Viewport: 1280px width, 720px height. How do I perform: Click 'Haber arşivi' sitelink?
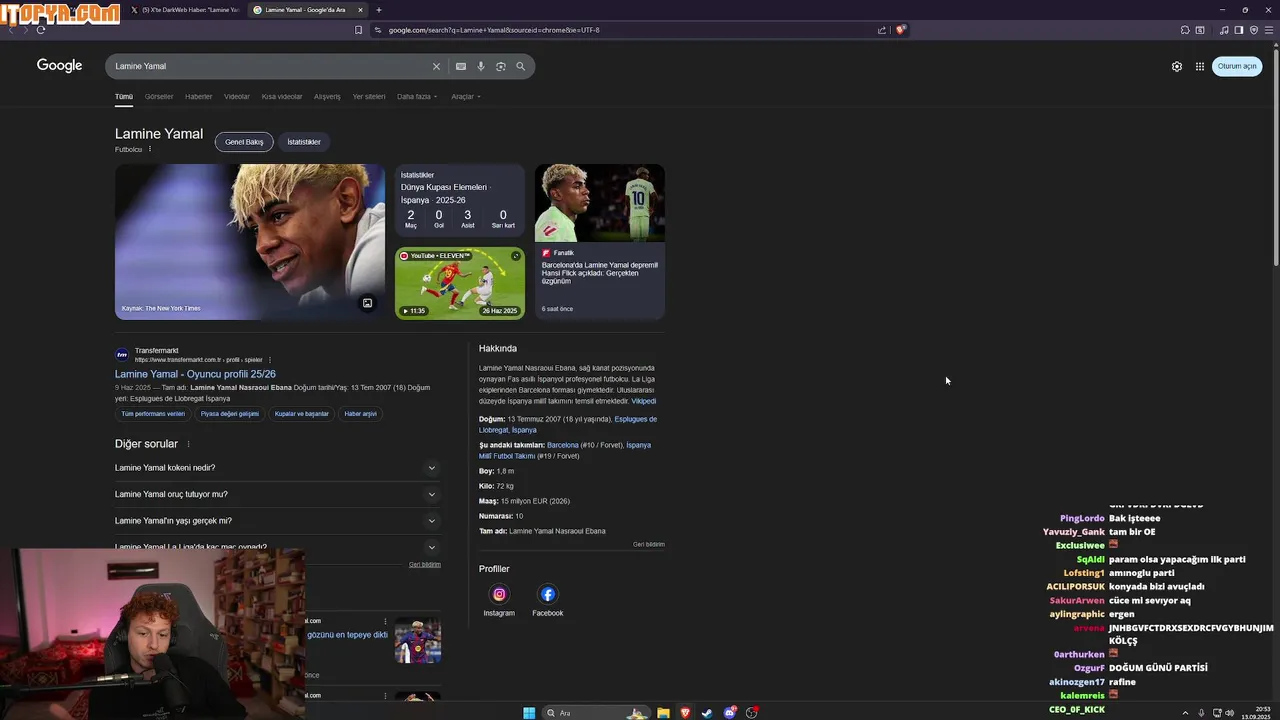[361, 414]
